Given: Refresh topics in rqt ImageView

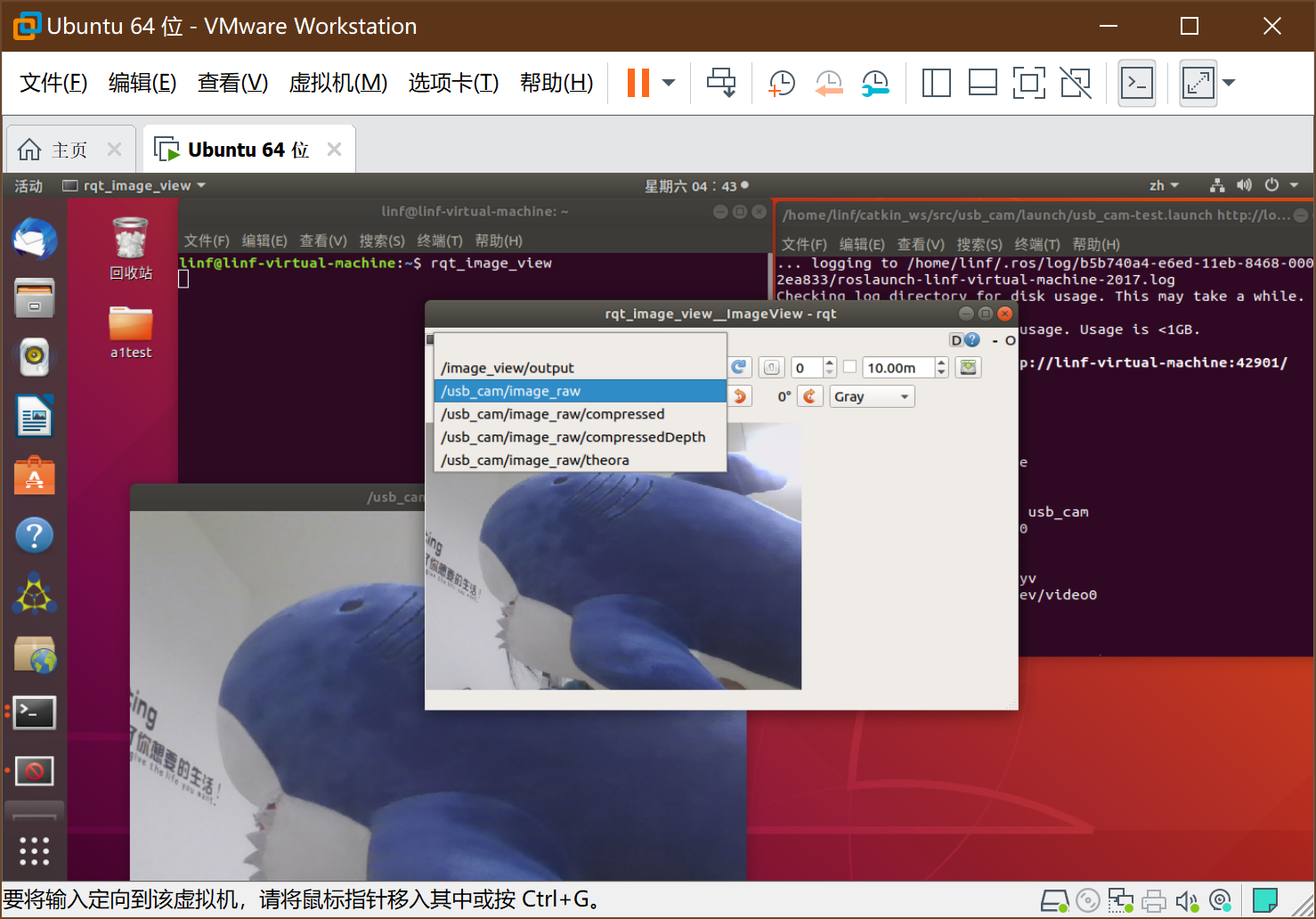Looking at the screenshot, I should [x=739, y=368].
